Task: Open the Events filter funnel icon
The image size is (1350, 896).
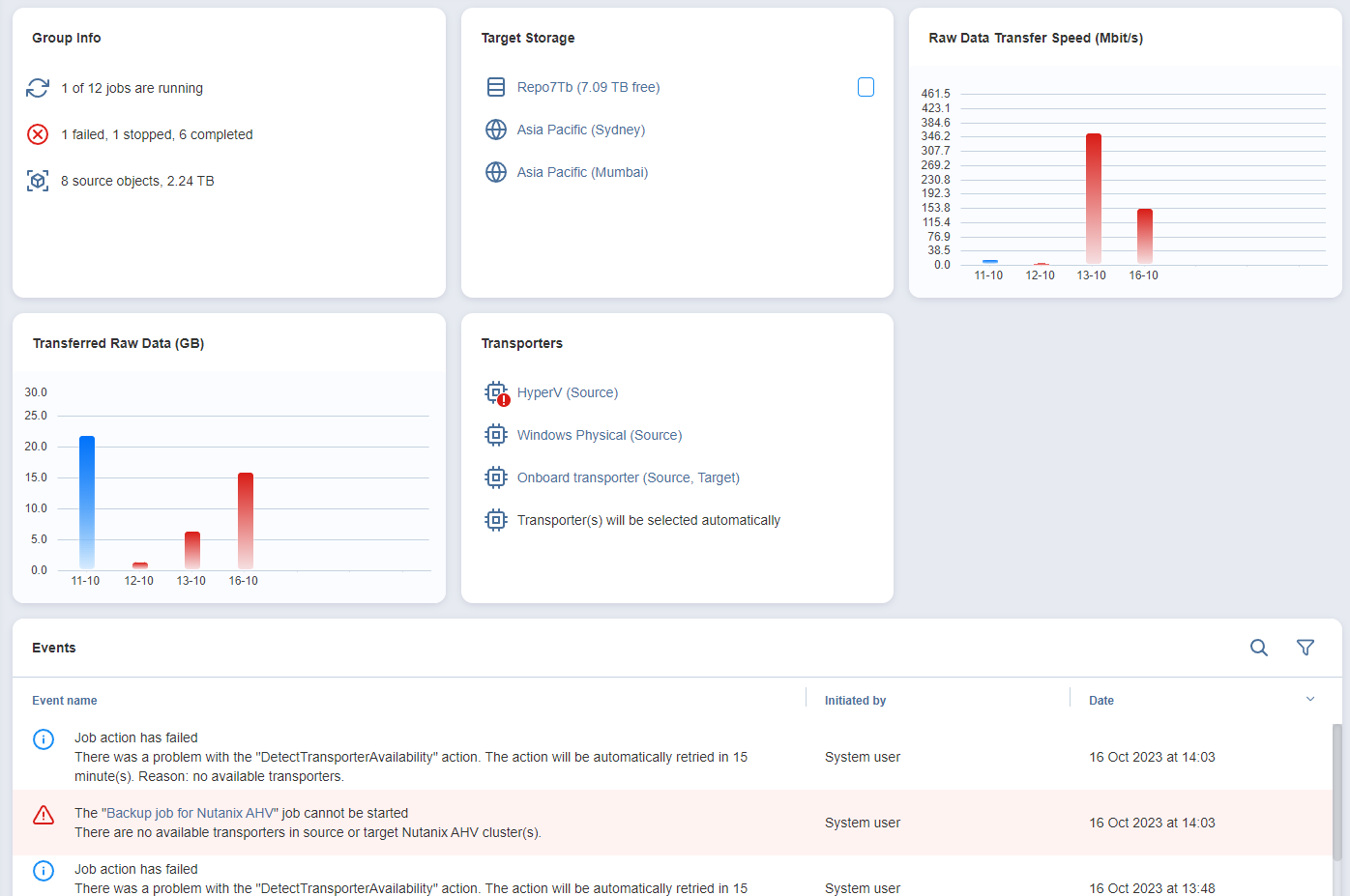Action: (1305, 648)
